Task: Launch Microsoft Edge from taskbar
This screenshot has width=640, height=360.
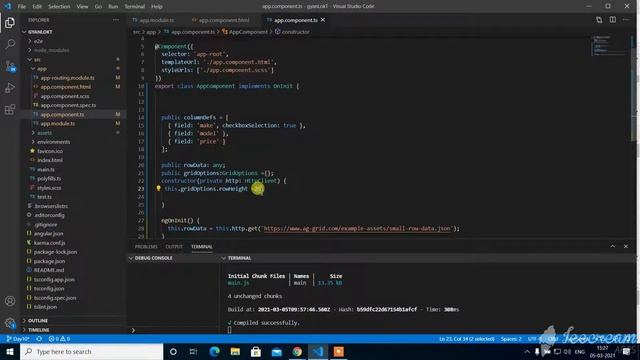Action: pos(214,351)
